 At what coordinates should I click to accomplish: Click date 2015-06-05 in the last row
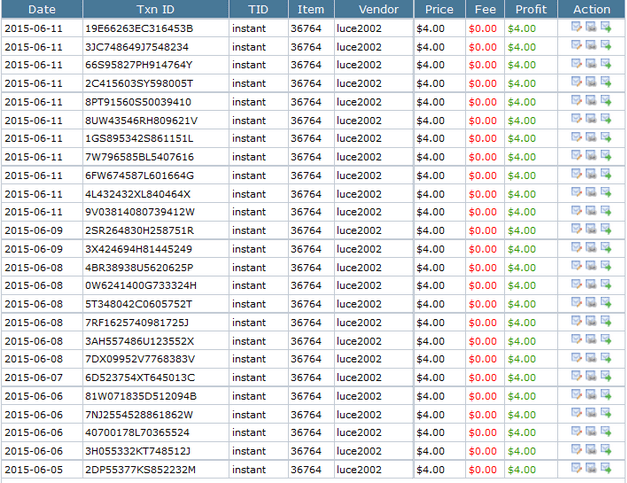34,469
